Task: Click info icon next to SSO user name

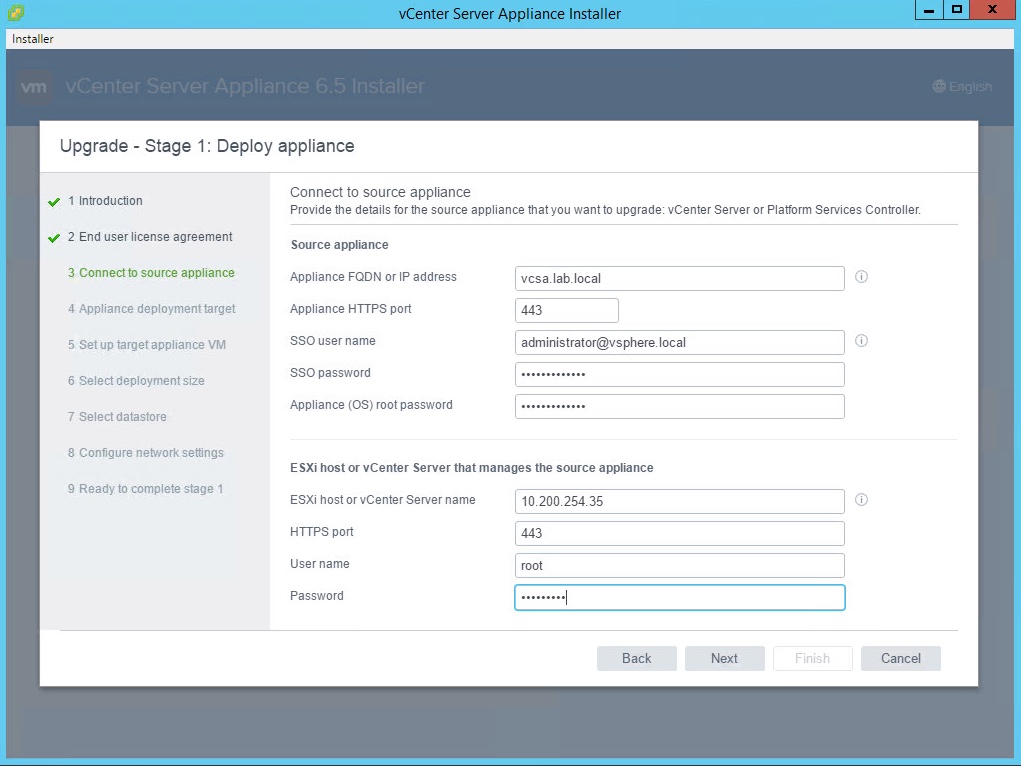Action: 861,341
